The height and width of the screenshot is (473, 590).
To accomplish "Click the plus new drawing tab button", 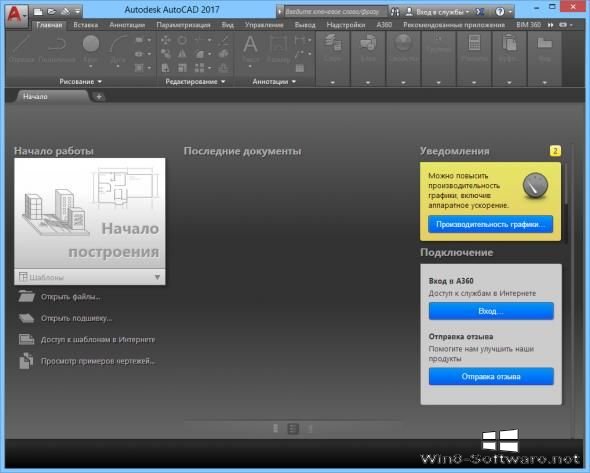I will tap(99, 97).
